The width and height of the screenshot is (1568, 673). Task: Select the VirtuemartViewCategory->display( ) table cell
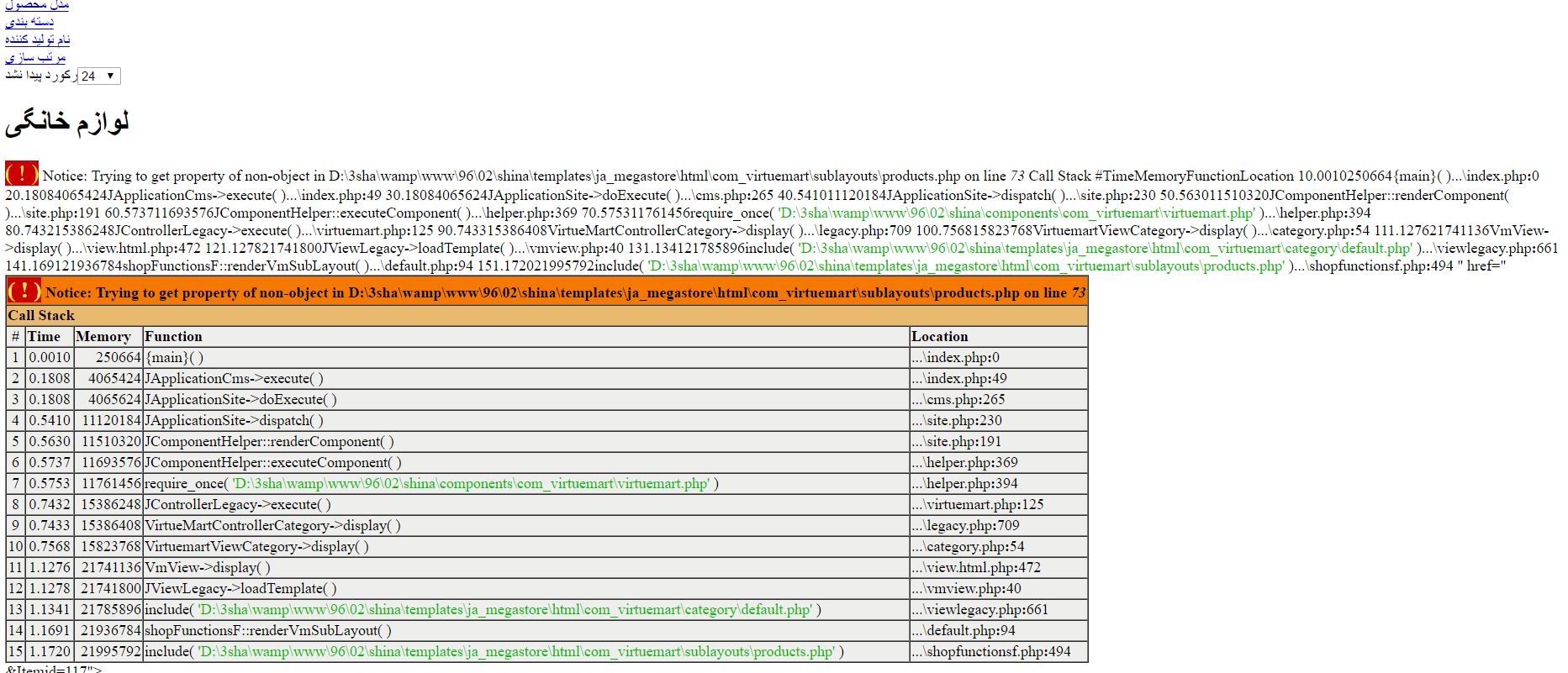click(526, 546)
